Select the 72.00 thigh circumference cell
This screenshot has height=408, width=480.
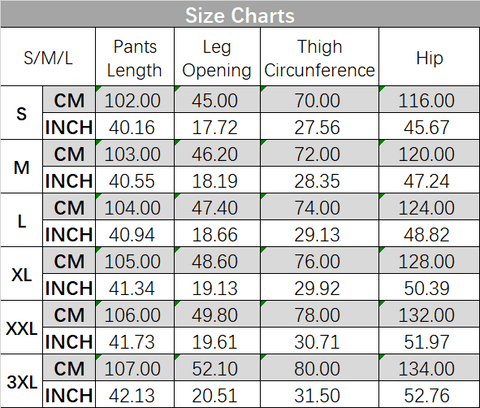(x=319, y=153)
